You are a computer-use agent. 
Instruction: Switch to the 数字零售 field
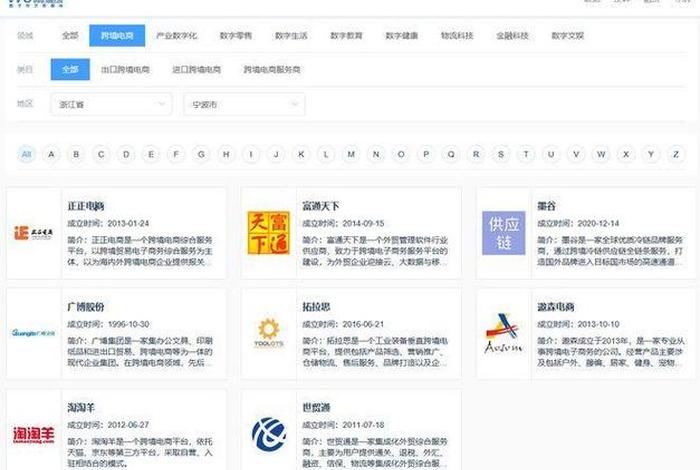pyautogui.click(x=236, y=36)
